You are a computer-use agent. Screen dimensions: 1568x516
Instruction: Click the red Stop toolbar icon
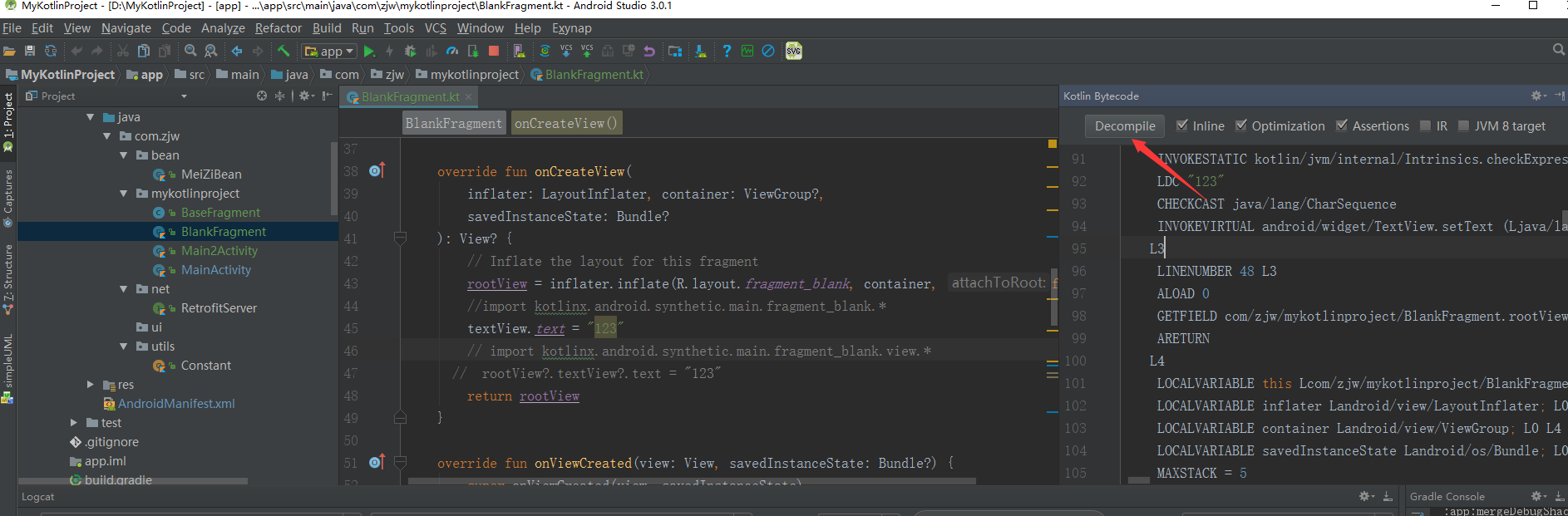click(493, 51)
